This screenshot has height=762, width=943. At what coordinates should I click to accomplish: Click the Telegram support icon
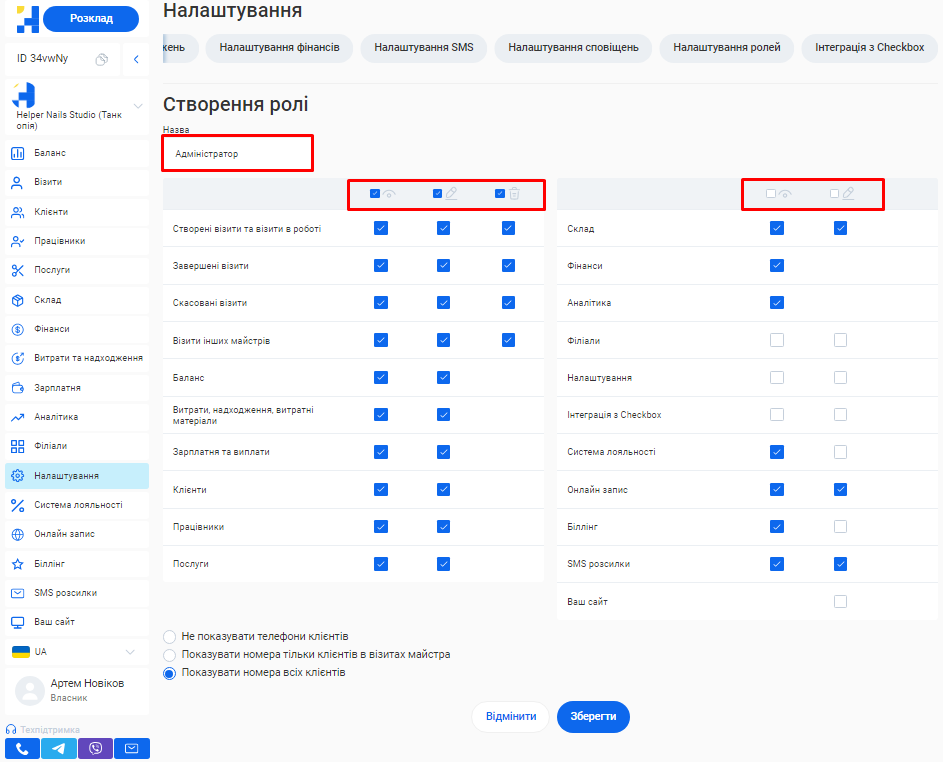[59, 748]
